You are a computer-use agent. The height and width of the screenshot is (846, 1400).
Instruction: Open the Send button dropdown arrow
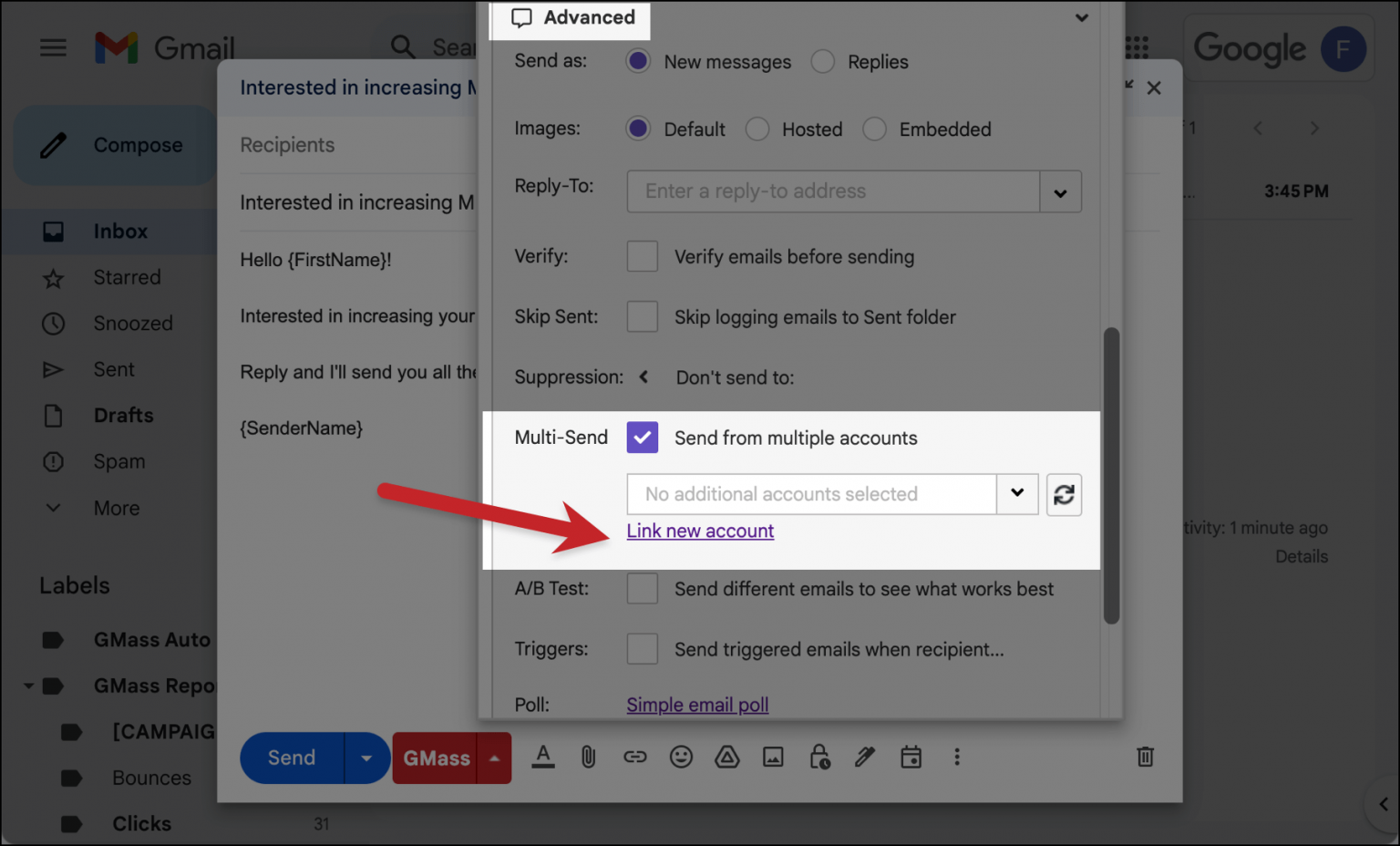[367, 758]
